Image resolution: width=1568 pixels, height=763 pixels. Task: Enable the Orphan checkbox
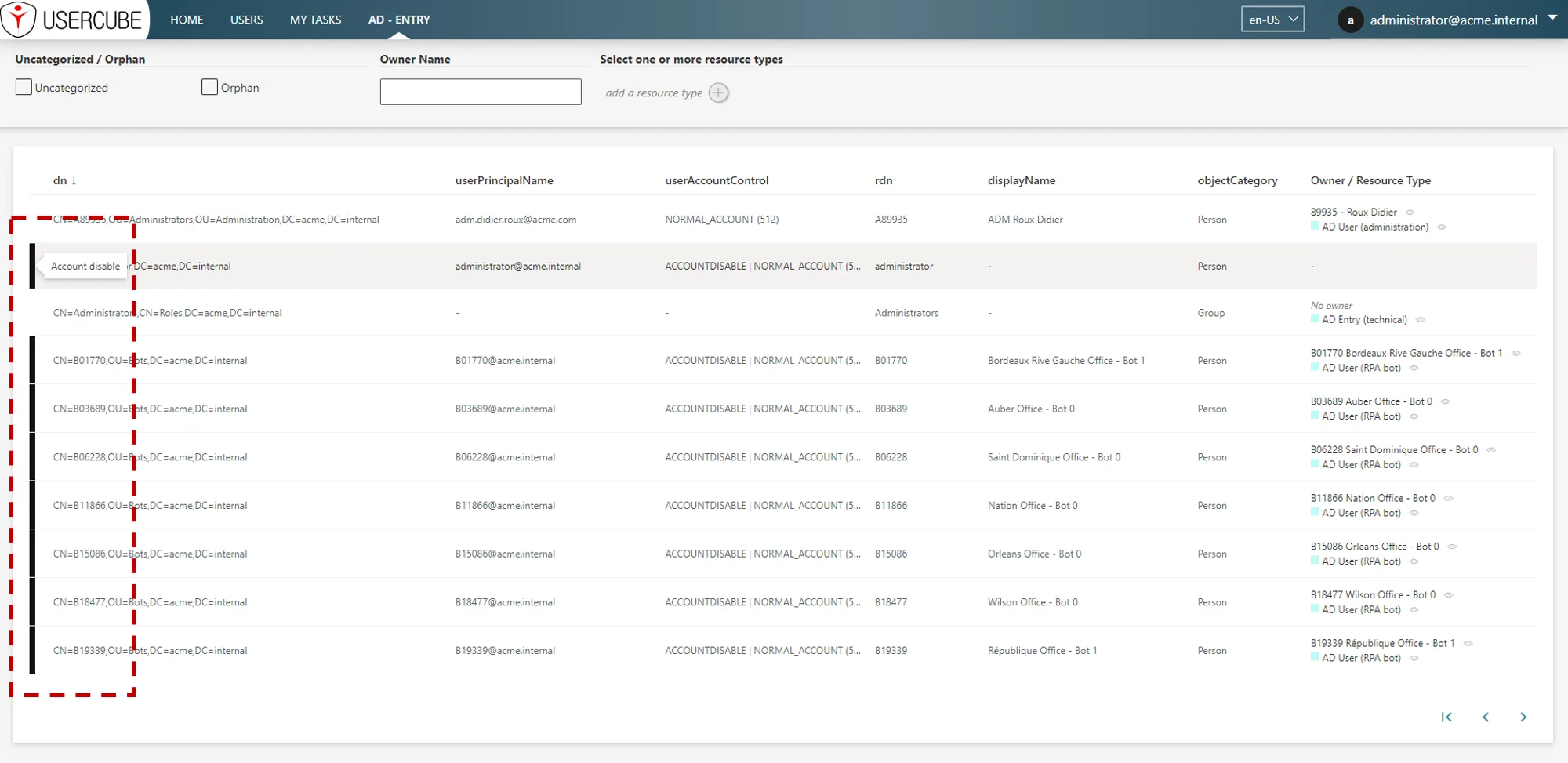click(209, 87)
